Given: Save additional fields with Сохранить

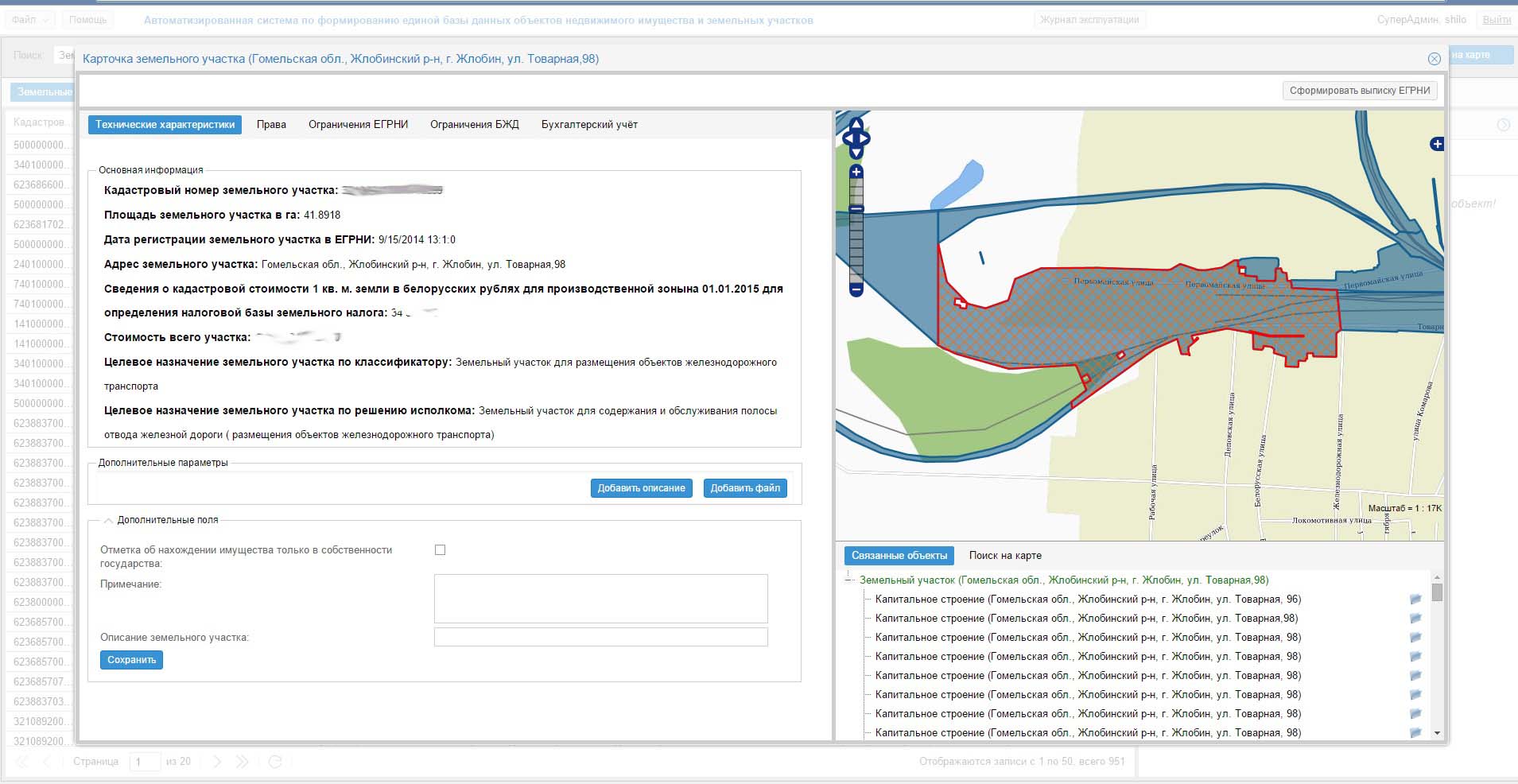Looking at the screenshot, I should coord(131,660).
